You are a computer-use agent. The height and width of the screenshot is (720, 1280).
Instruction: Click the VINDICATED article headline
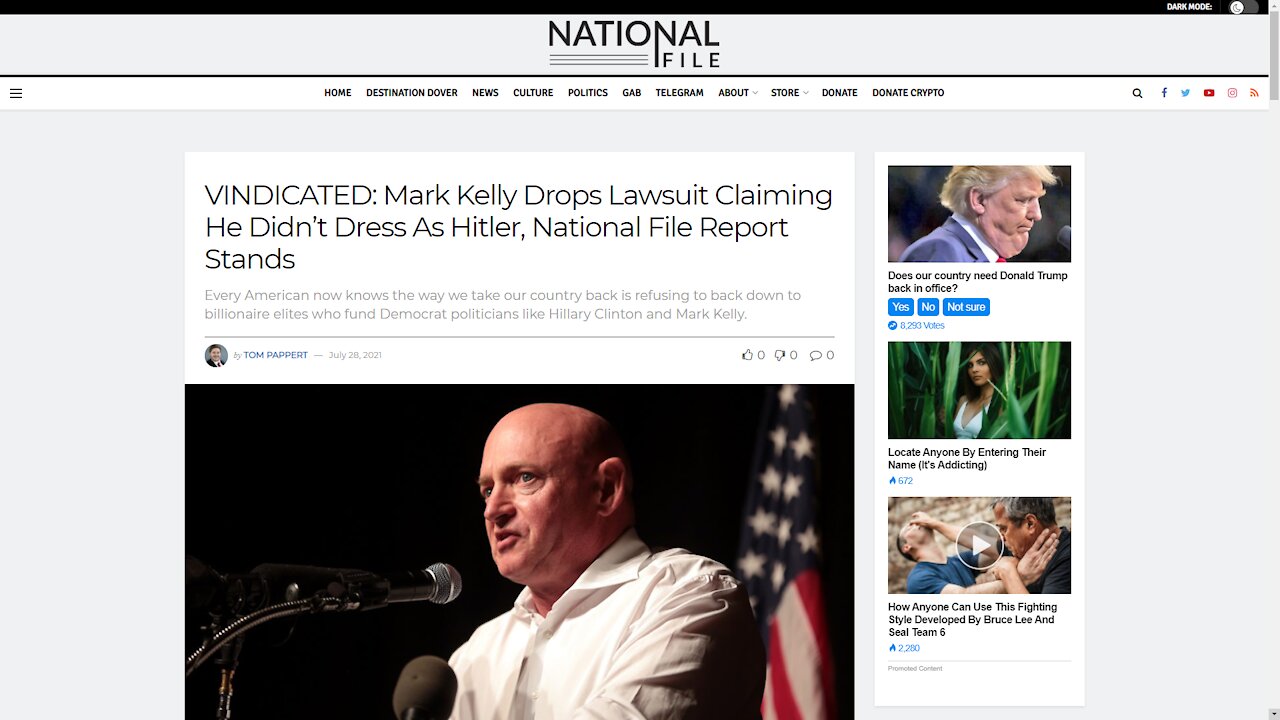coord(519,227)
